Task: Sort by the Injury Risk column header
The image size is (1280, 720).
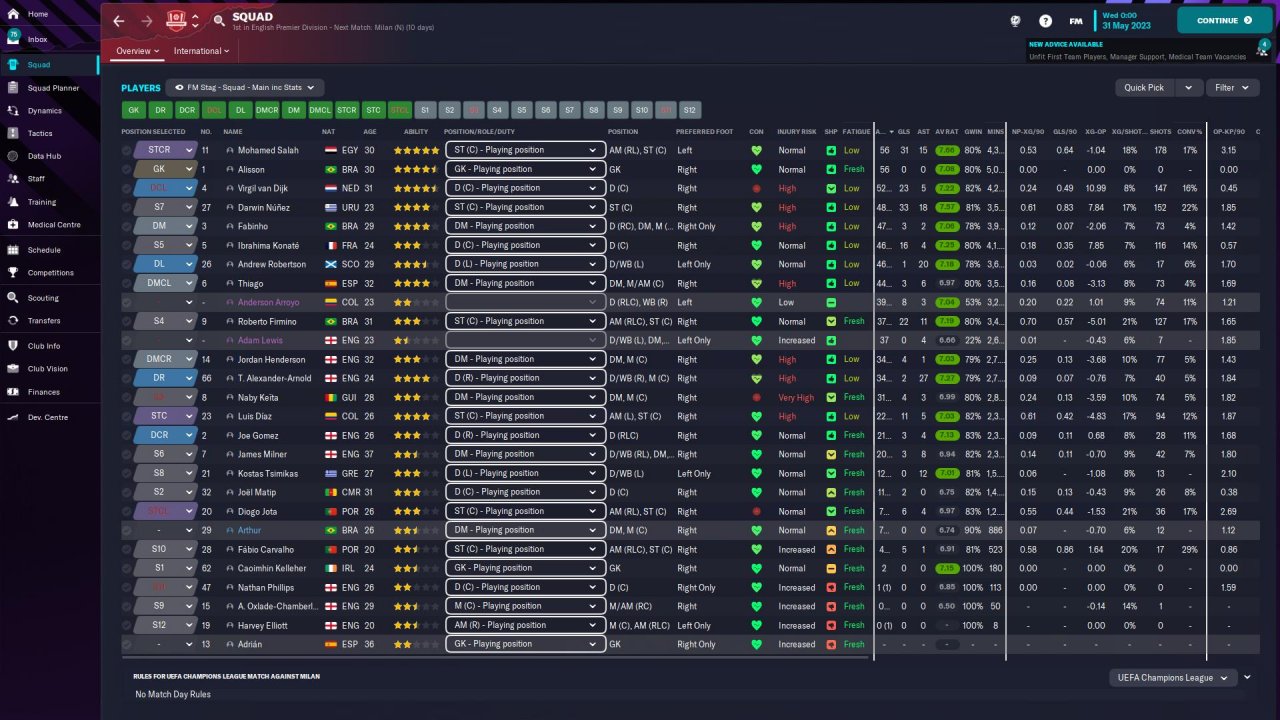Action: (796, 132)
